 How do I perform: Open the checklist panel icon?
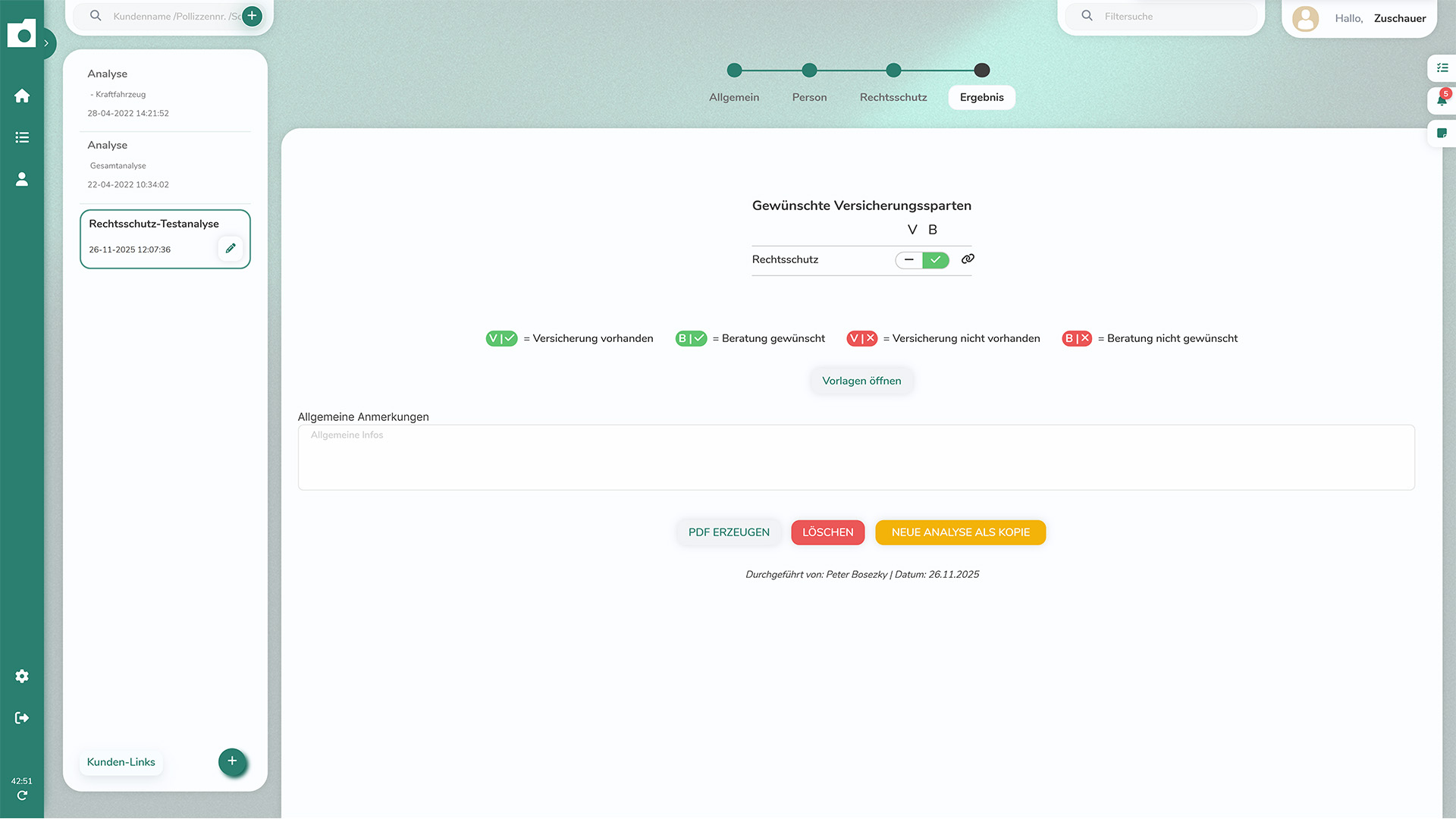[1442, 67]
